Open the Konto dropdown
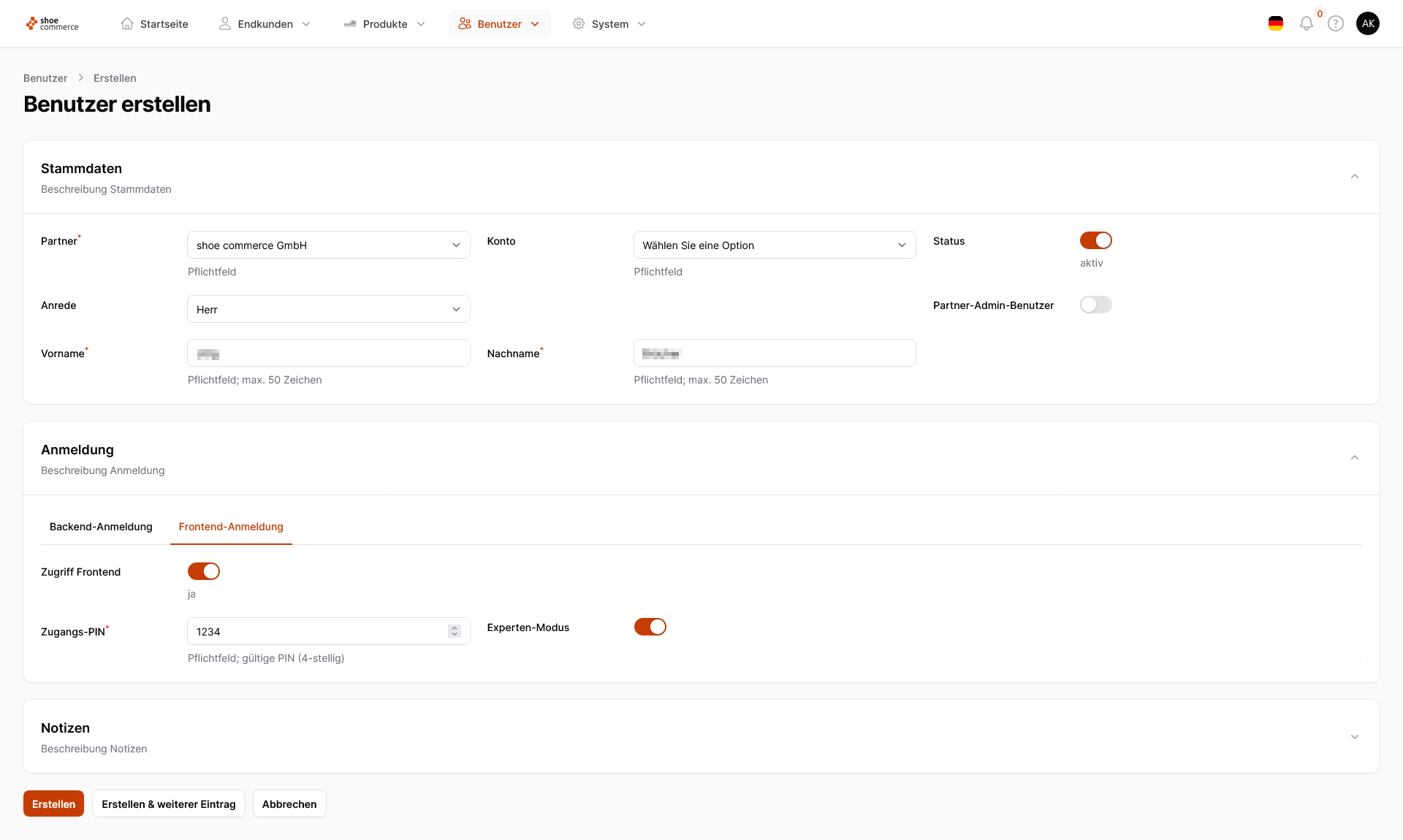This screenshot has width=1403, height=840. (x=774, y=245)
